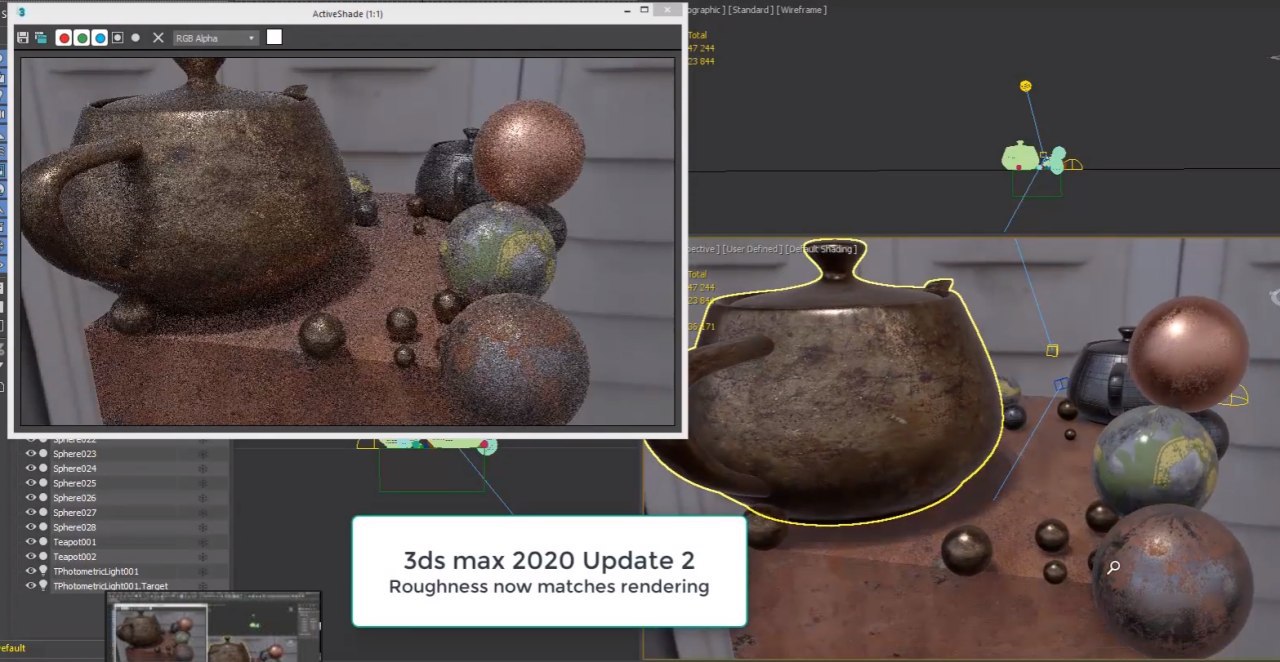Clone the ActiveShade rendered frame window

pos(41,38)
